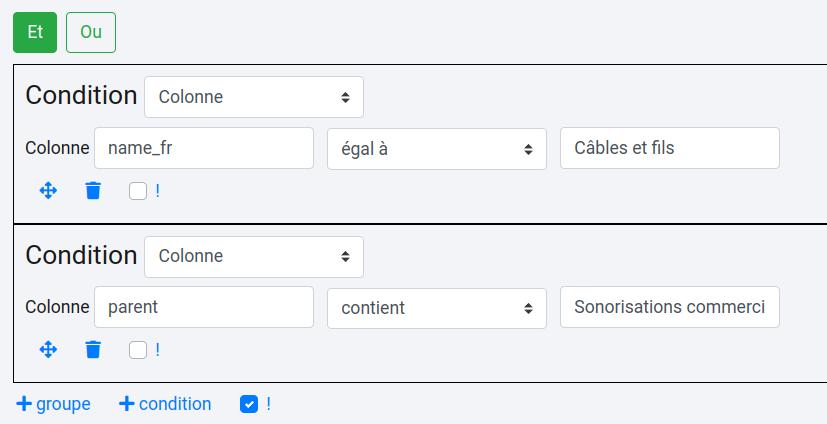
Task: Toggle negation checkbox for name_fr condition
Action: pos(138,190)
